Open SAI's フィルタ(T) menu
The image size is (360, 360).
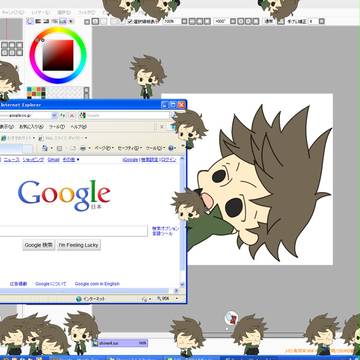click(x=86, y=12)
